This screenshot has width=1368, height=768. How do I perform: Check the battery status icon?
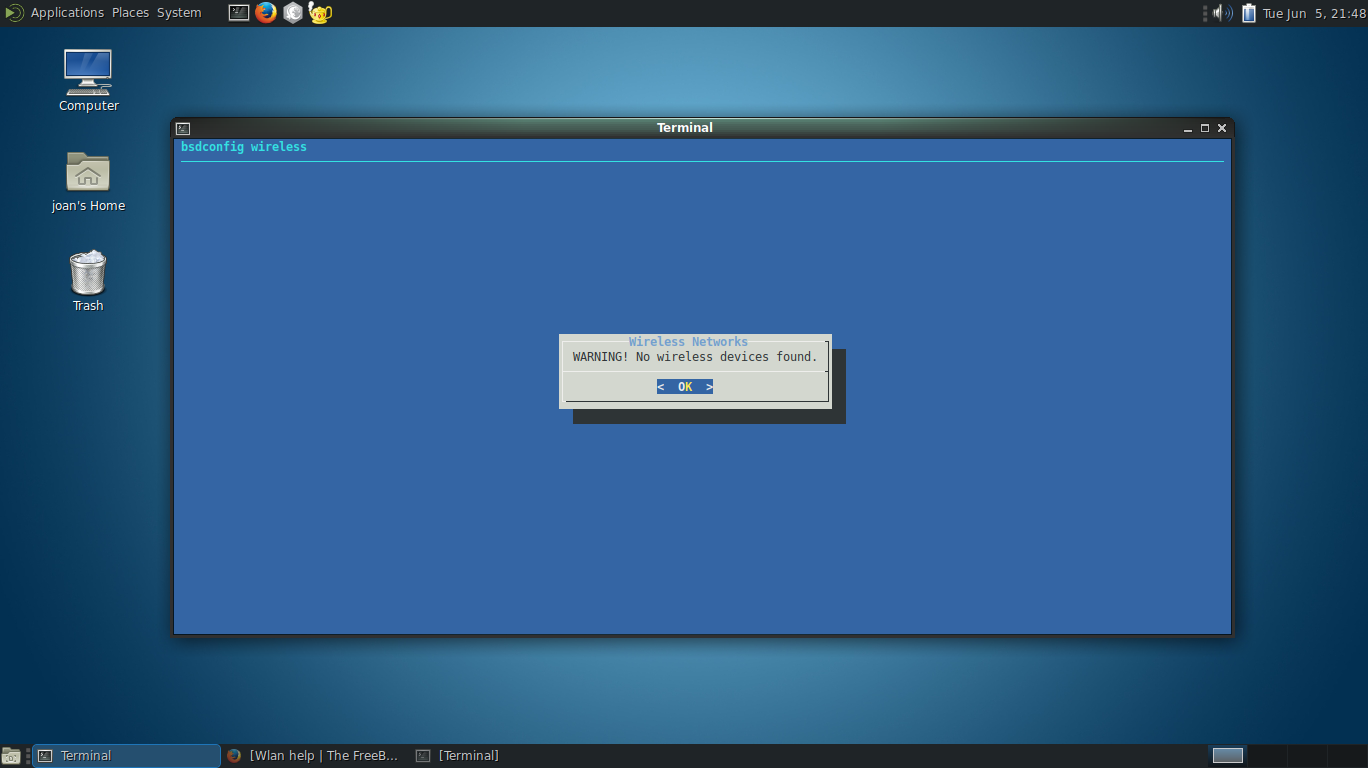click(1249, 13)
